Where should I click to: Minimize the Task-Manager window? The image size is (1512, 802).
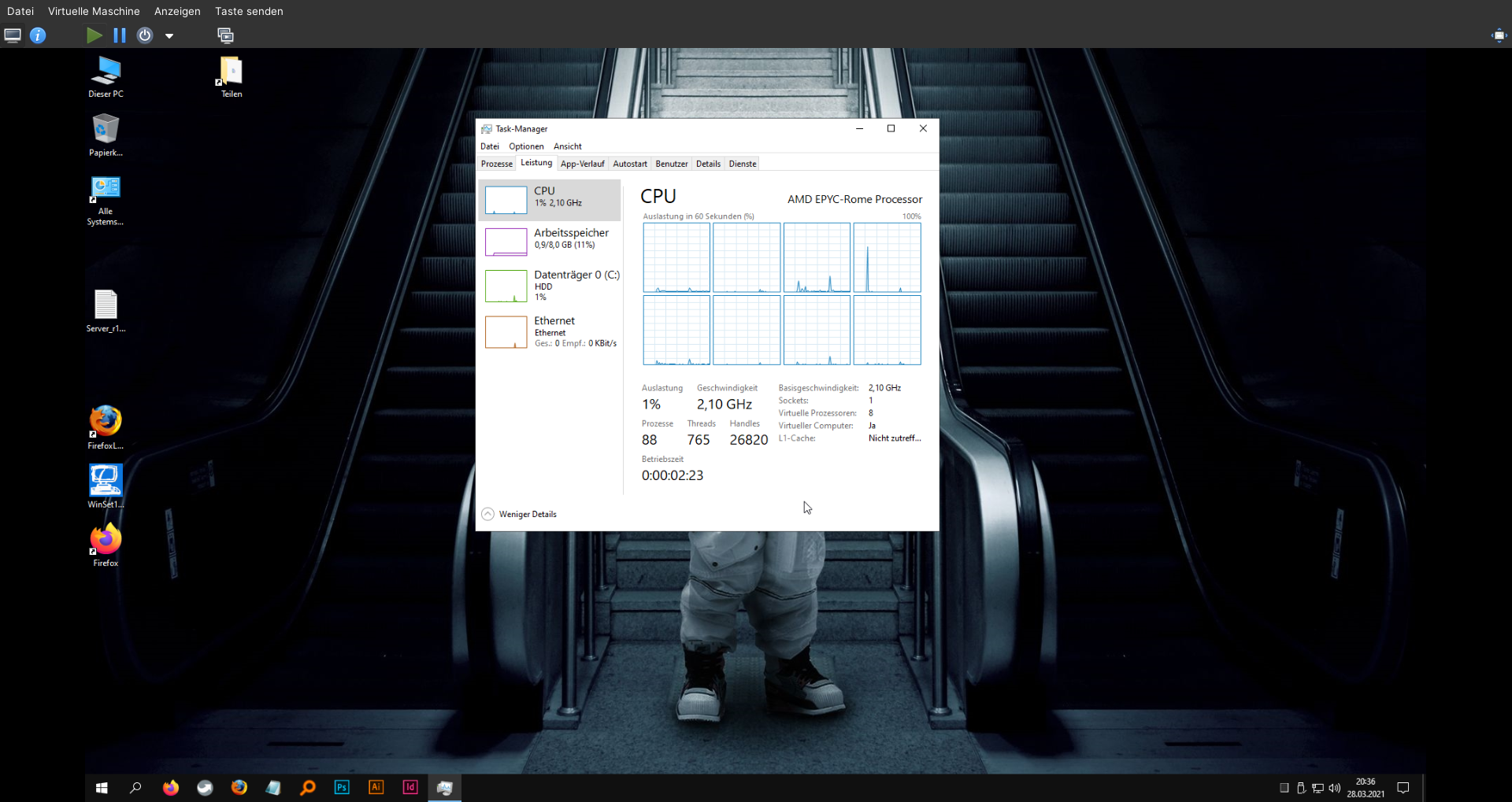click(859, 128)
